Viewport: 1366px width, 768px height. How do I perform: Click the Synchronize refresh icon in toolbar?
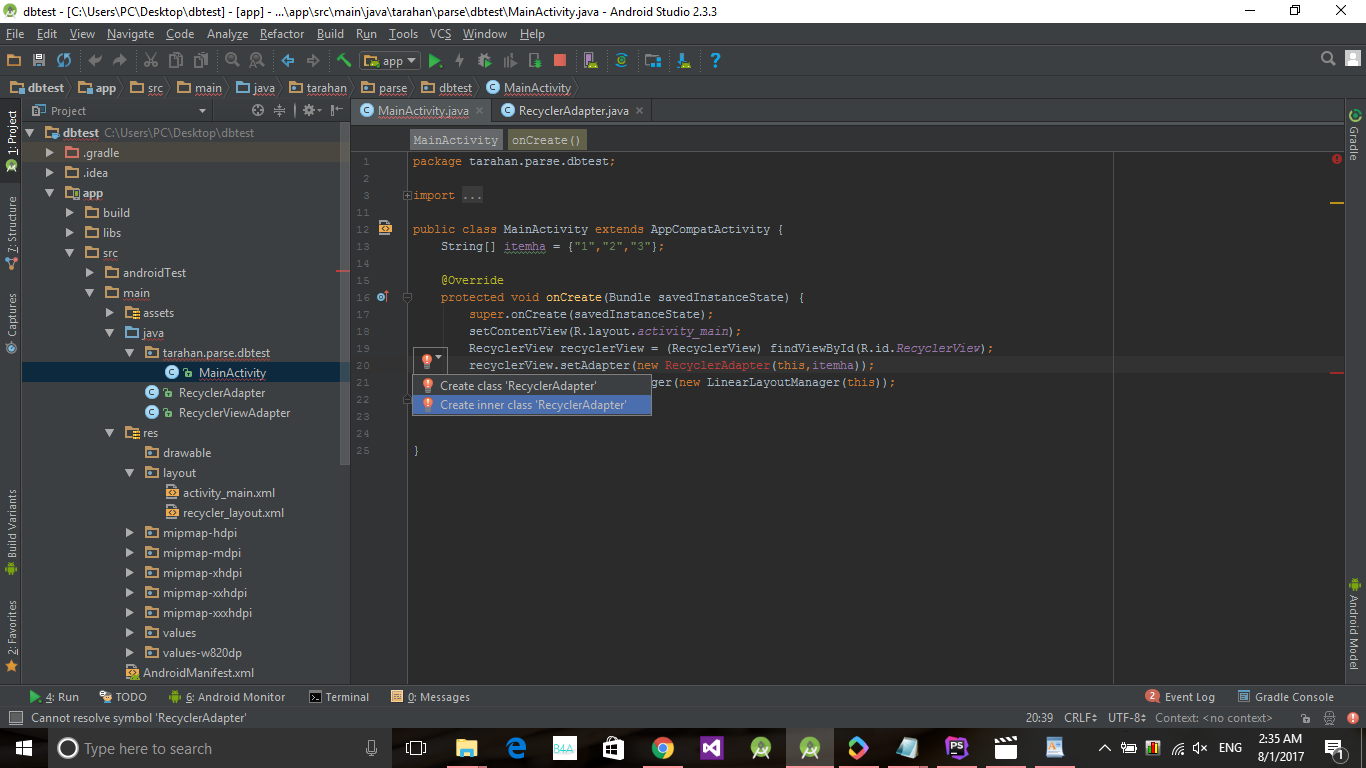point(64,61)
